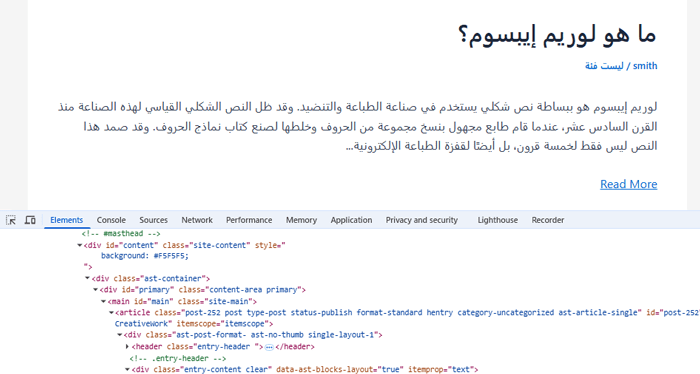
Task: Open the Performance tab
Action: (249, 220)
